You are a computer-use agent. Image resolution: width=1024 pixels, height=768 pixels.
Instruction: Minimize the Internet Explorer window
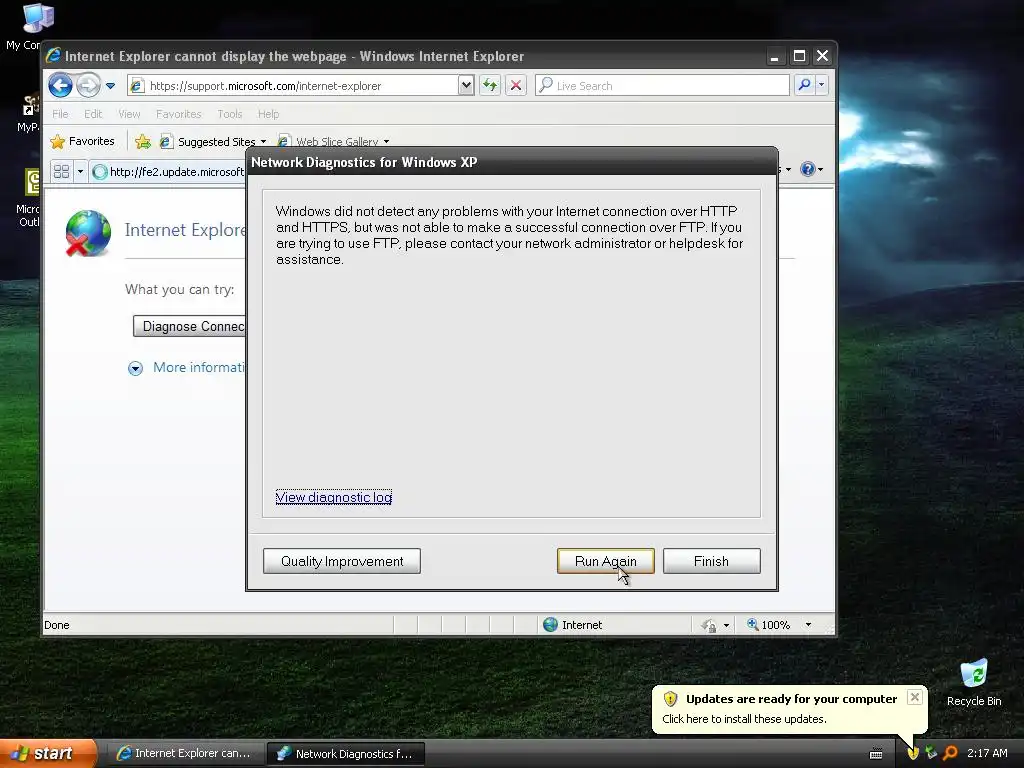(775, 56)
